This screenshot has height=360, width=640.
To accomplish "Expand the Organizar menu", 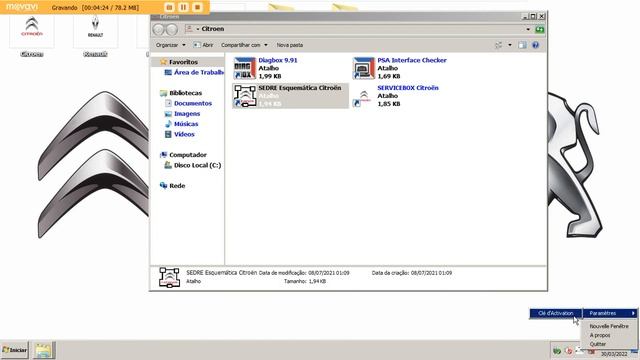I will [x=170, y=45].
